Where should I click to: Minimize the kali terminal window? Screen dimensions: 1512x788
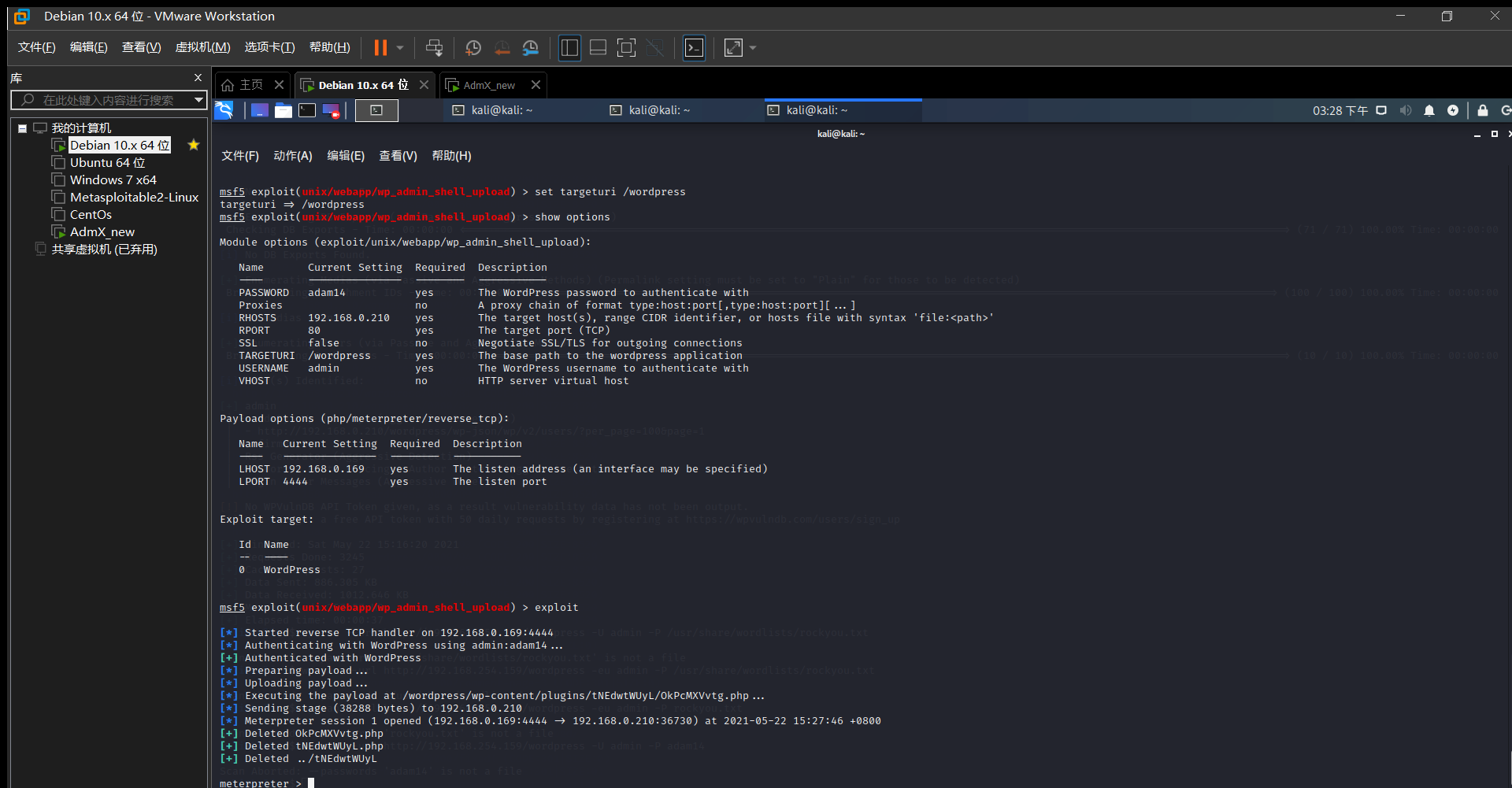pyautogui.click(x=1477, y=135)
